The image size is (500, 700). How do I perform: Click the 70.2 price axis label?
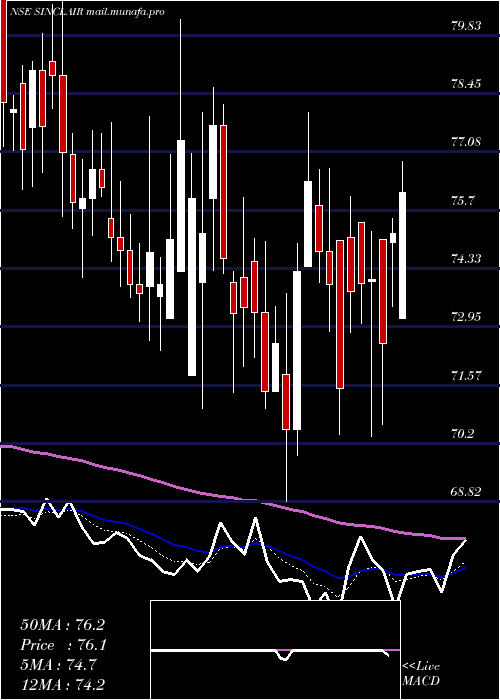(x=462, y=434)
